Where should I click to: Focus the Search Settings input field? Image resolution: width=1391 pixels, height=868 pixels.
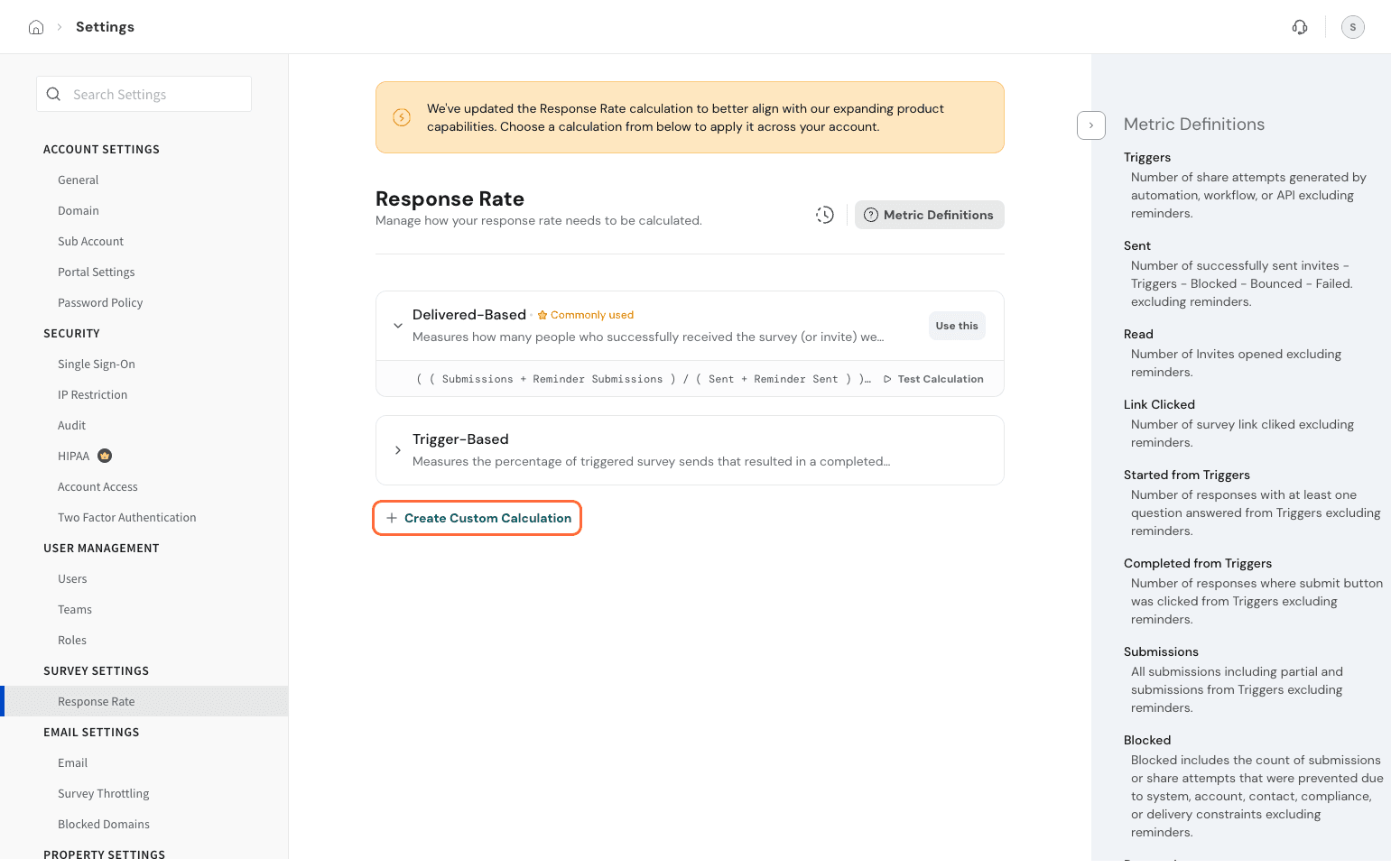point(155,95)
